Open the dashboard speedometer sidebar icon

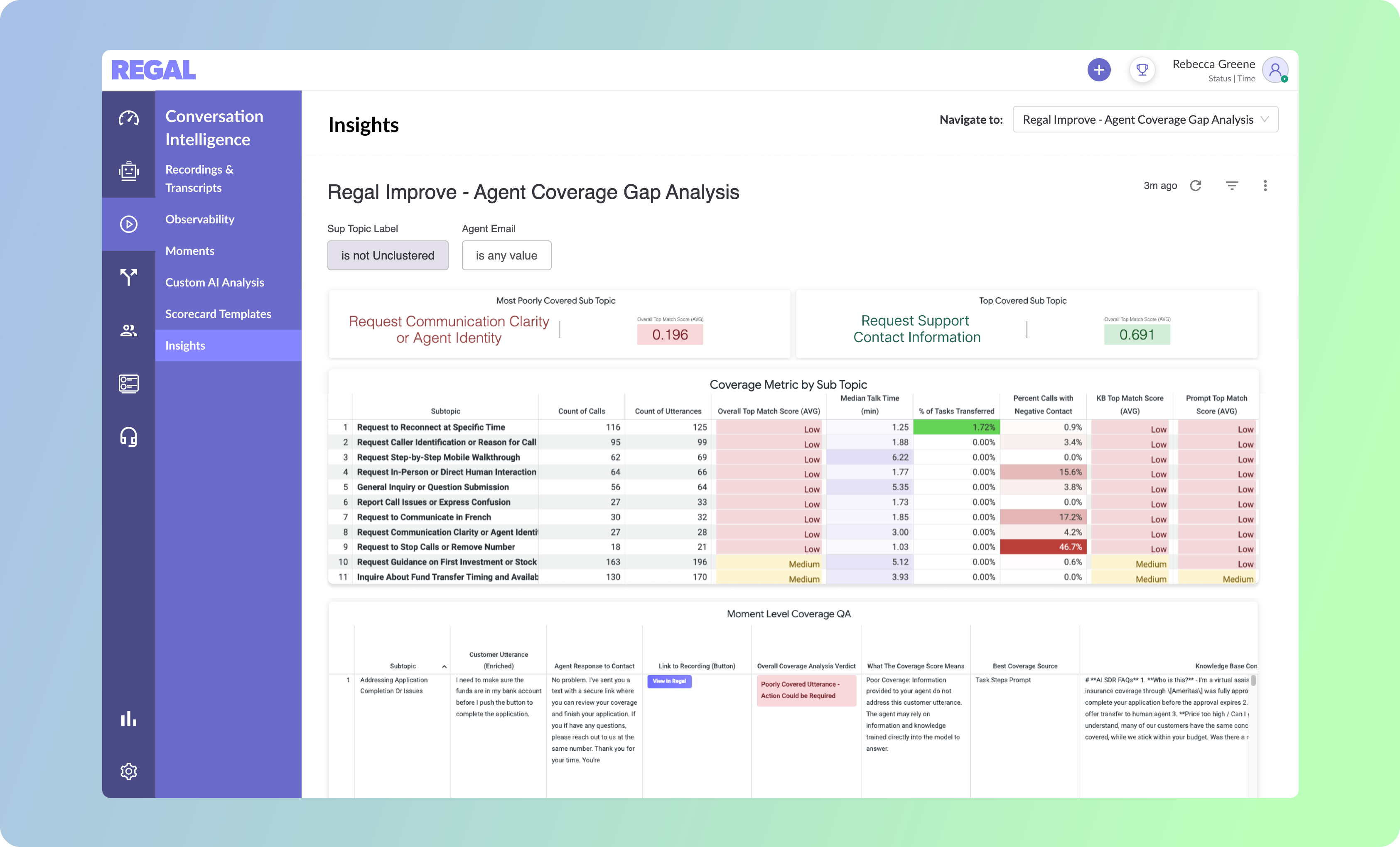point(128,118)
